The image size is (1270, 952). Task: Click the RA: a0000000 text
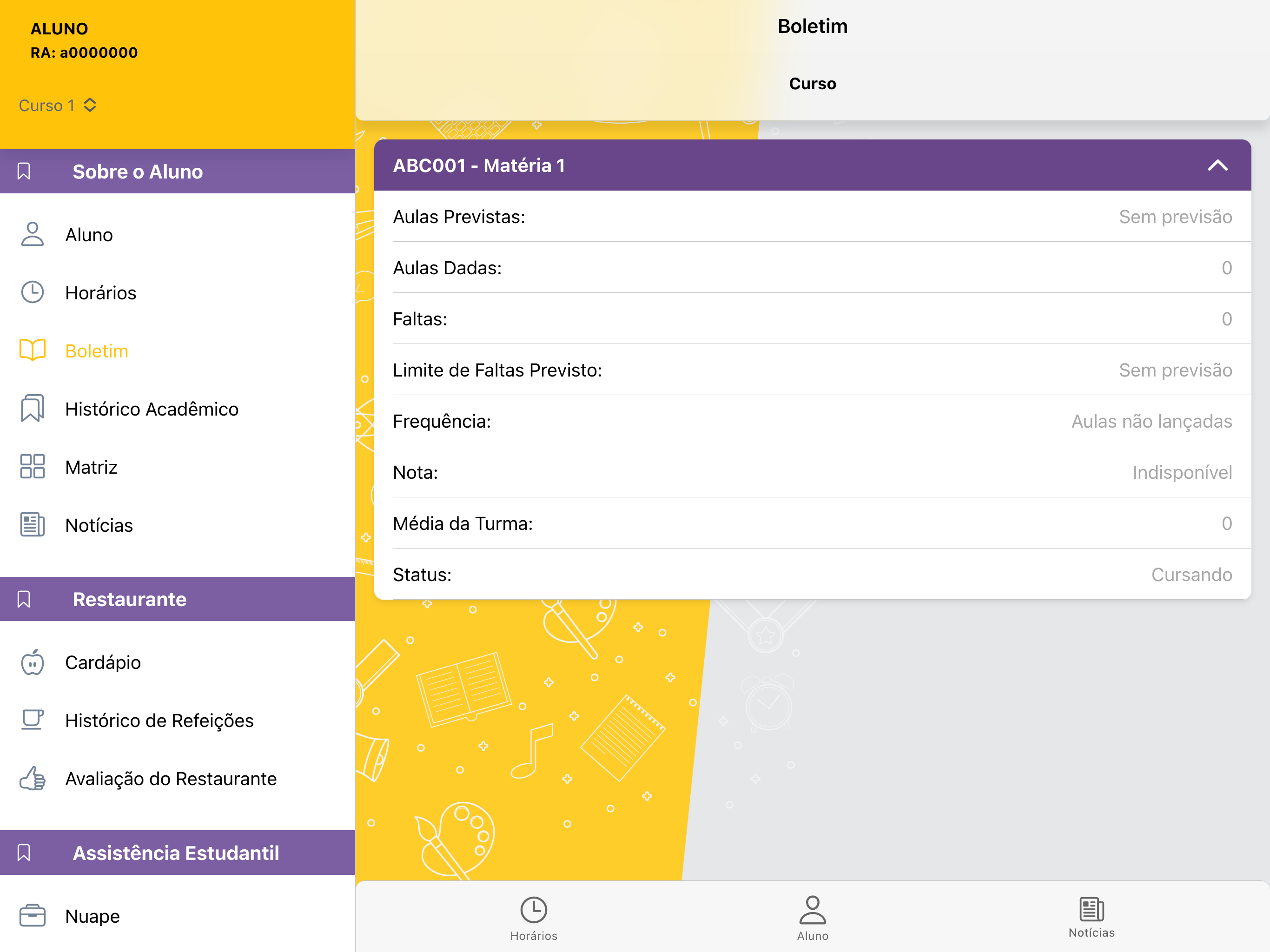[x=84, y=52]
